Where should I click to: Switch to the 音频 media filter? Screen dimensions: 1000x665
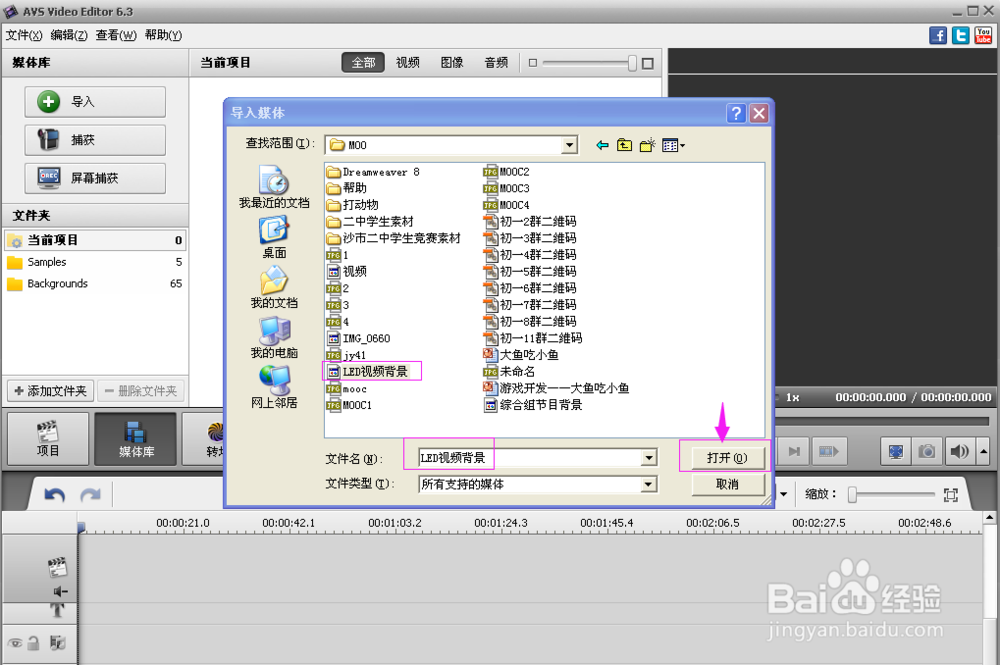pos(496,62)
